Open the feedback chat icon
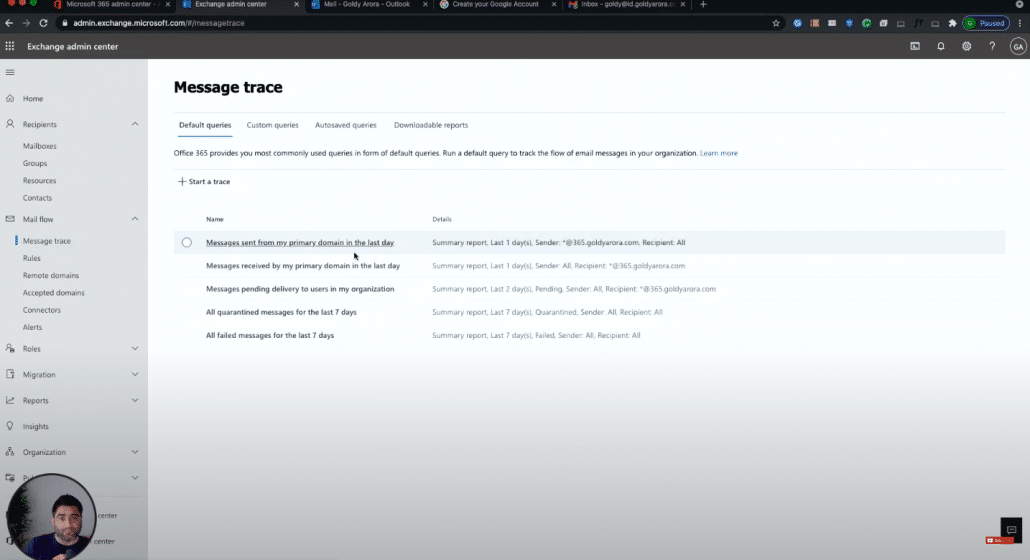1030x560 pixels. coord(1011,529)
